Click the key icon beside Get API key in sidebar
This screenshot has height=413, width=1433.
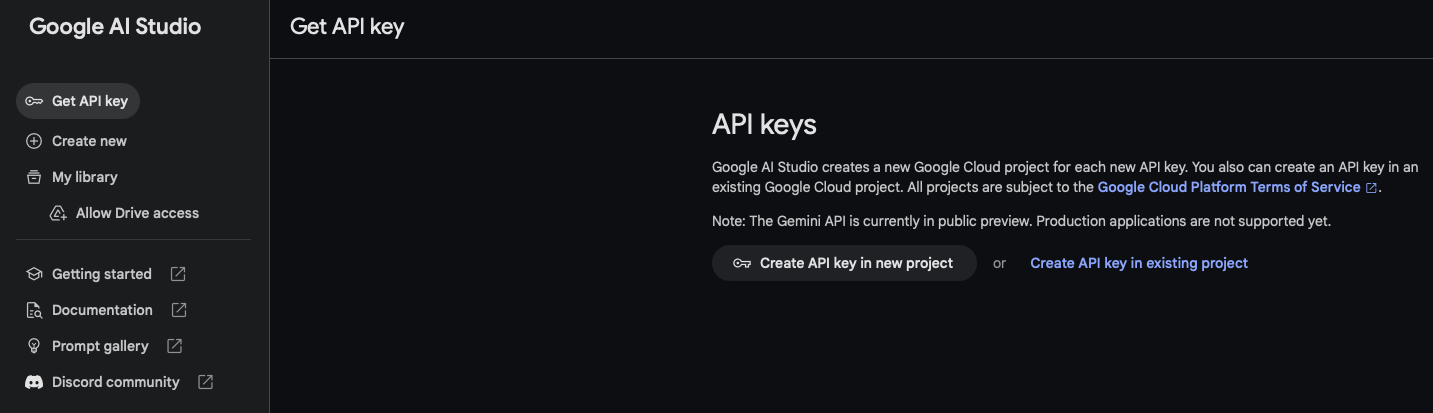34,101
